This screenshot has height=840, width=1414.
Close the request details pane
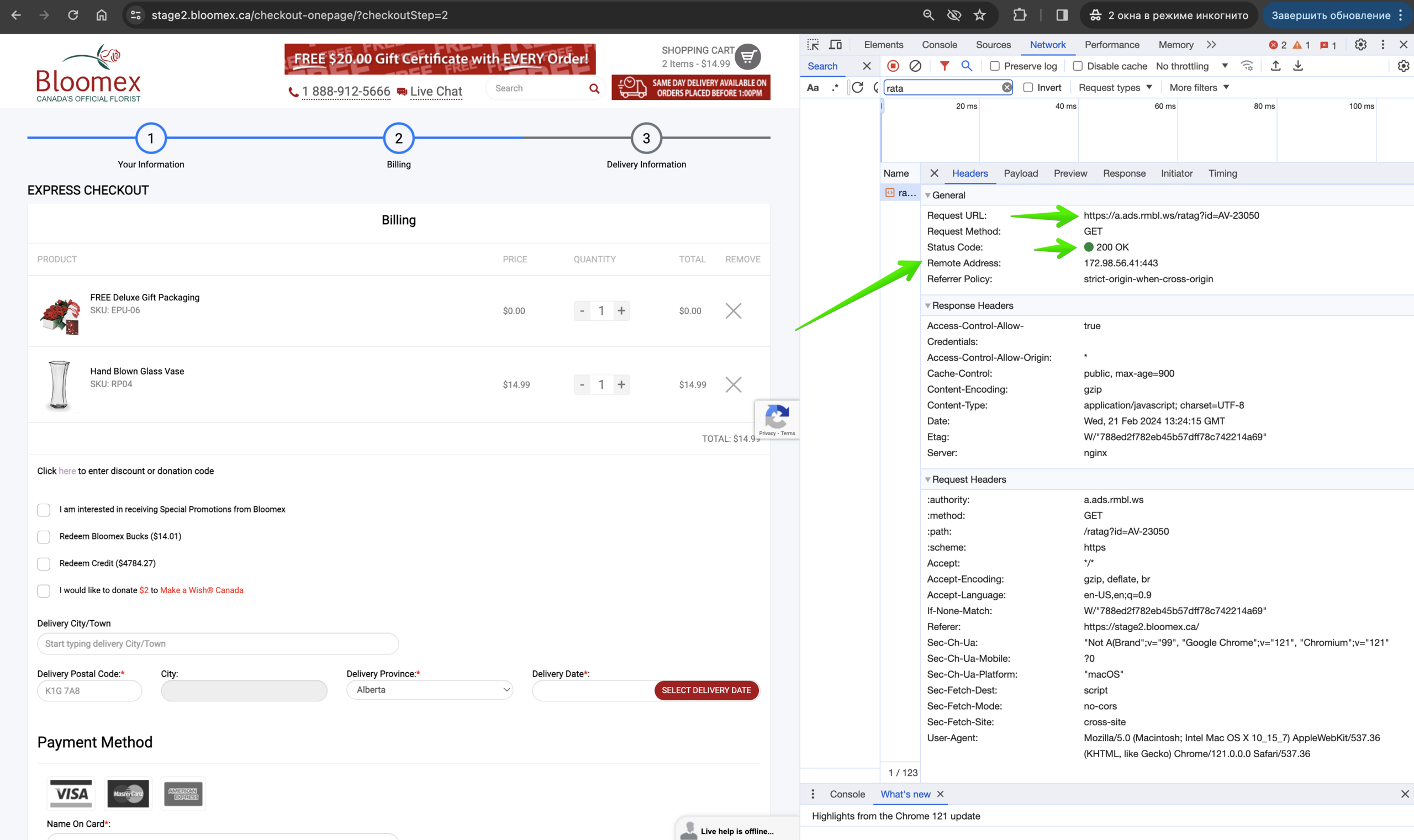tap(935, 173)
